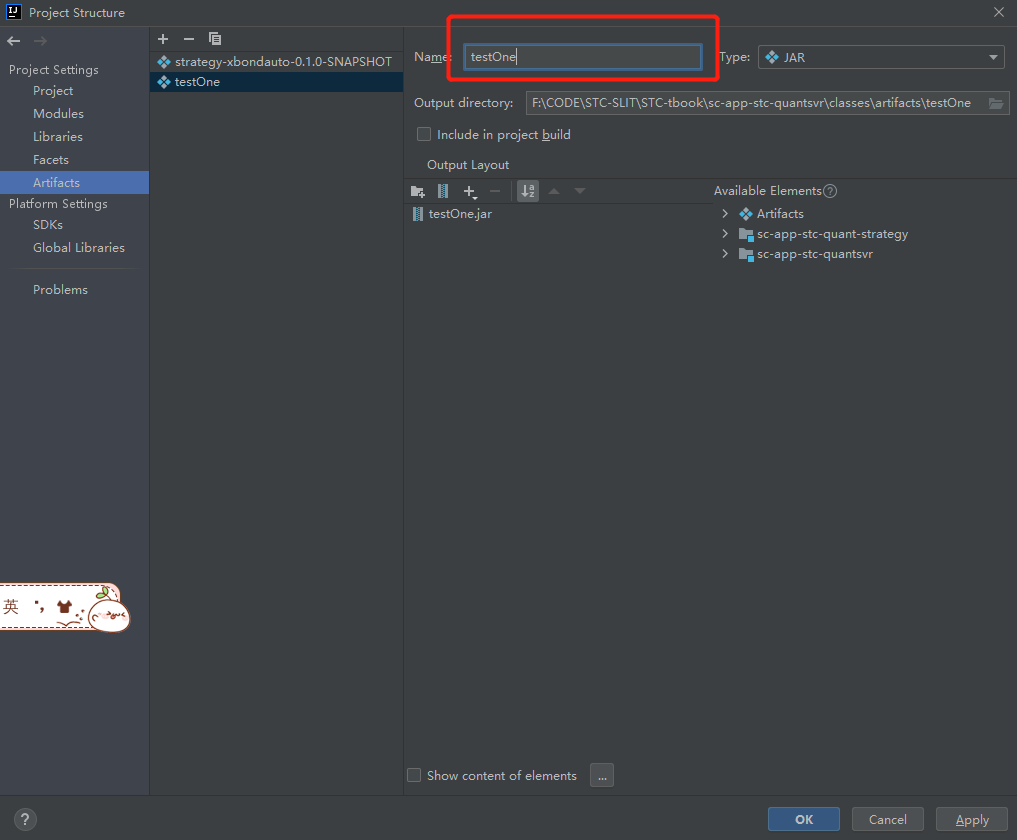Select strategy-xbondauto-0.1.0-SNAPSHOT artifact
Screen dimensions: 1017x840
click(276, 62)
